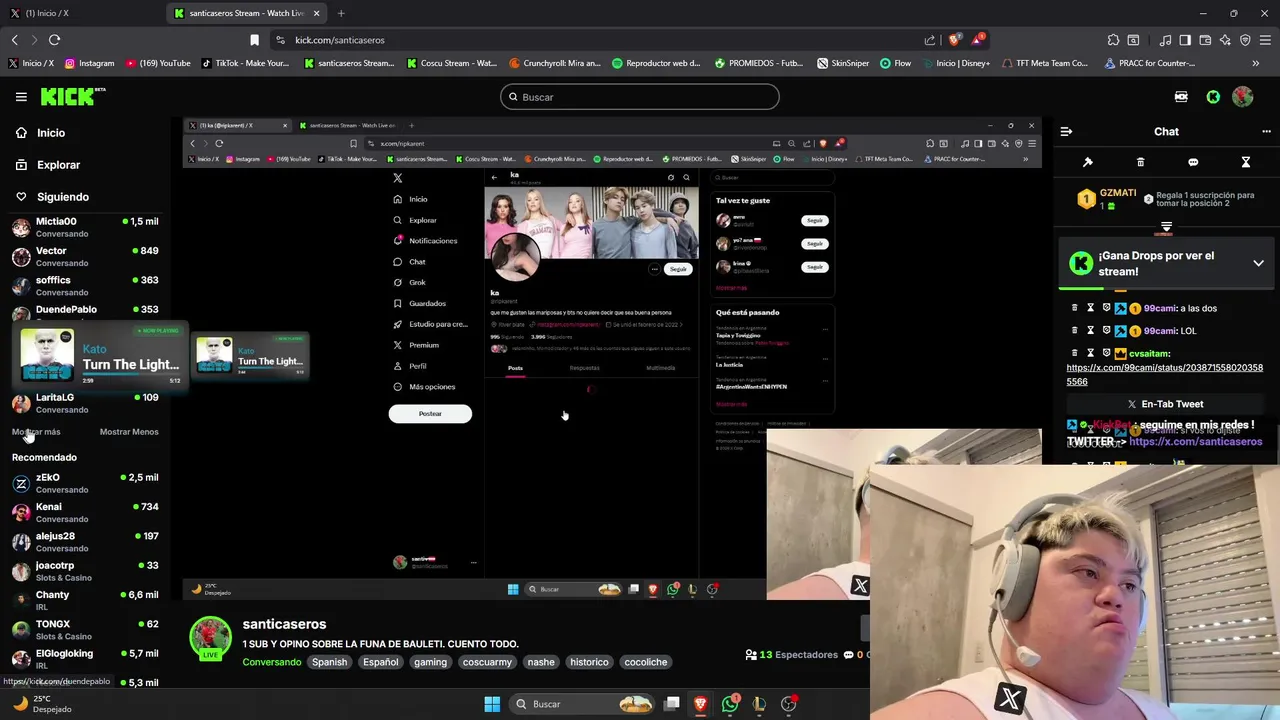
Task: Focus the Kick Buscar search field
Action: 640,97
